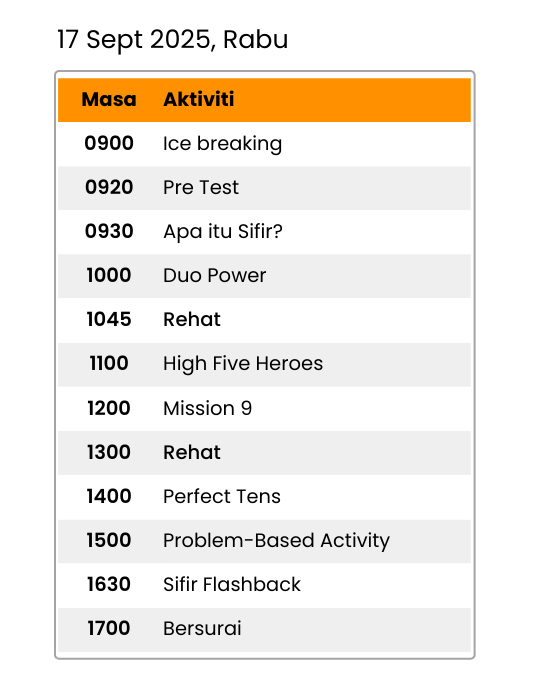Select the 1500 time cell
Viewport: 540px width, 675px height.
point(109,540)
